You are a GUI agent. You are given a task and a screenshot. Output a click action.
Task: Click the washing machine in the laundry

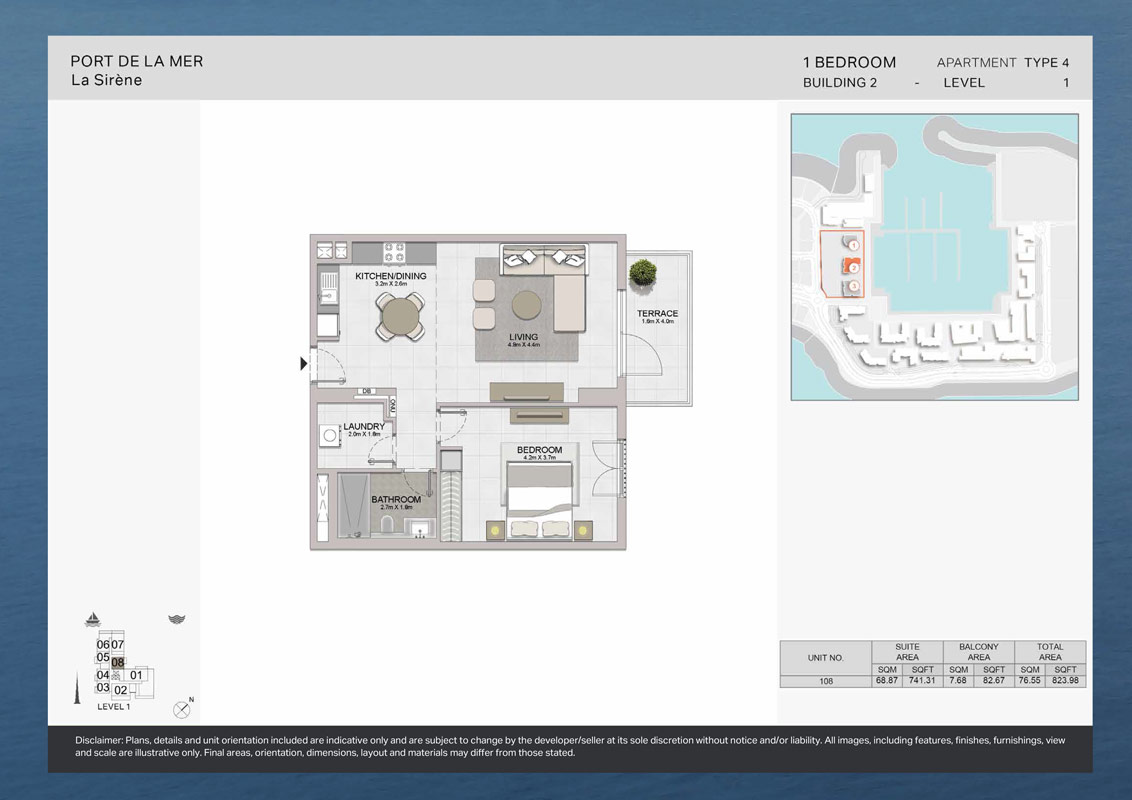point(329,436)
